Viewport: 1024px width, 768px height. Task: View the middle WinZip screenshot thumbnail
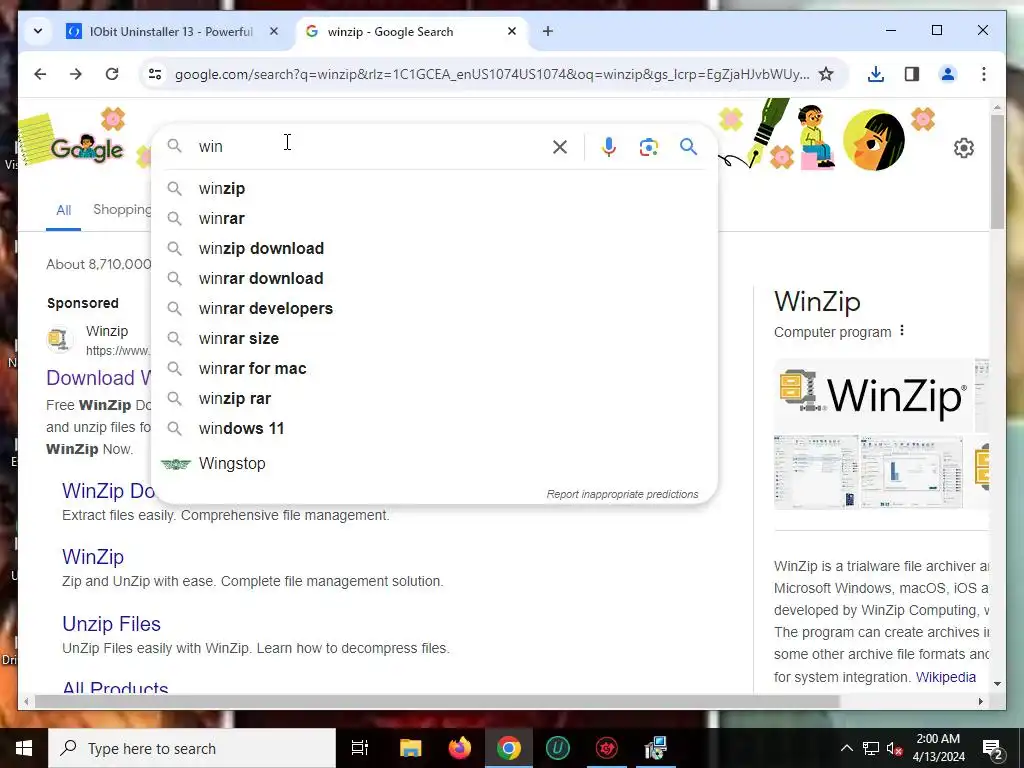(x=912, y=472)
